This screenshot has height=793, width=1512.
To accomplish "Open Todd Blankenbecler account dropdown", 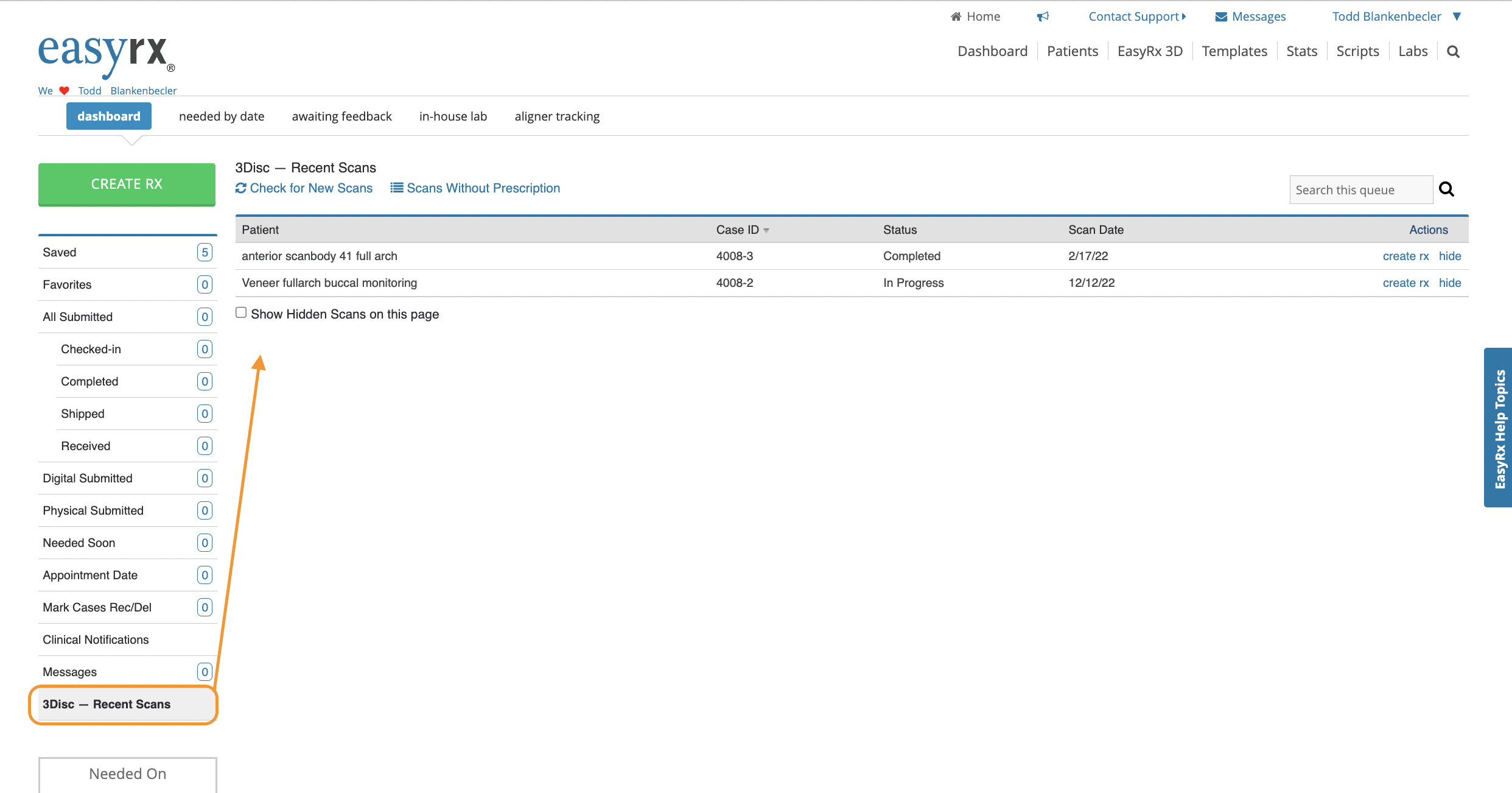I will pyautogui.click(x=1396, y=16).
